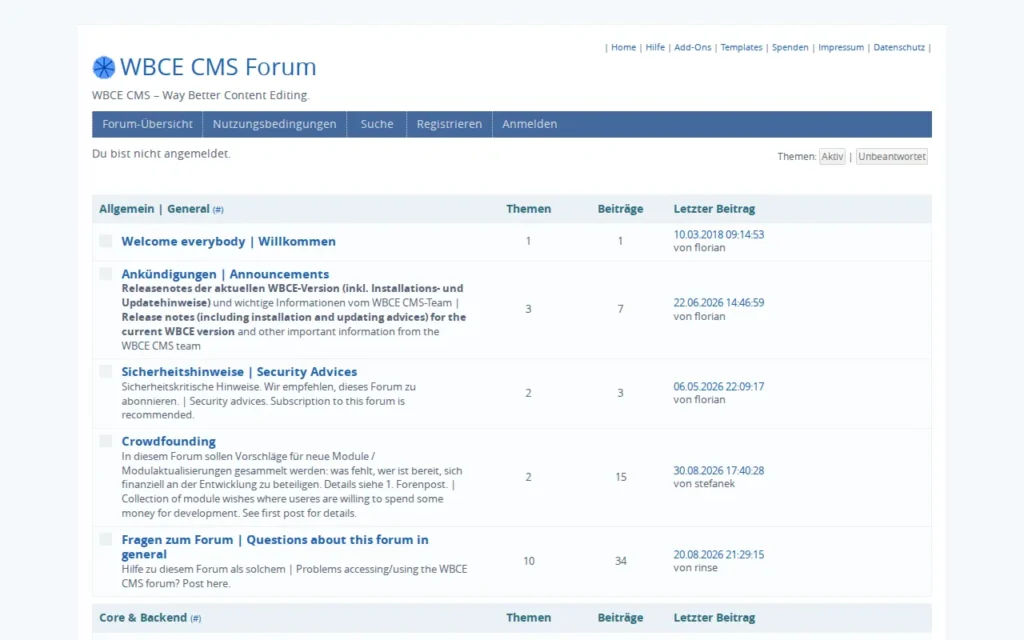Show Unbeantwortet topics
The height and width of the screenshot is (640, 1024).
tap(891, 156)
